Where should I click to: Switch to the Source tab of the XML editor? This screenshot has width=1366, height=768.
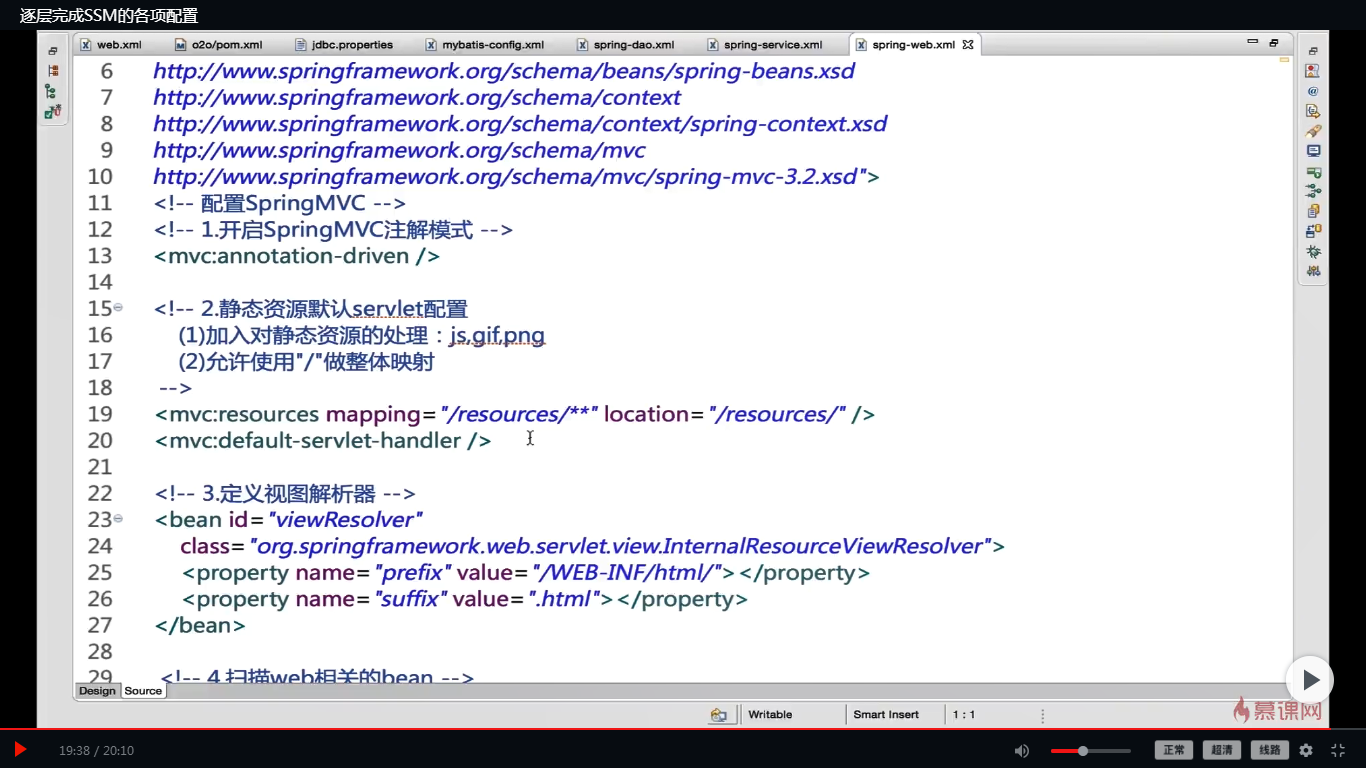[143, 691]
